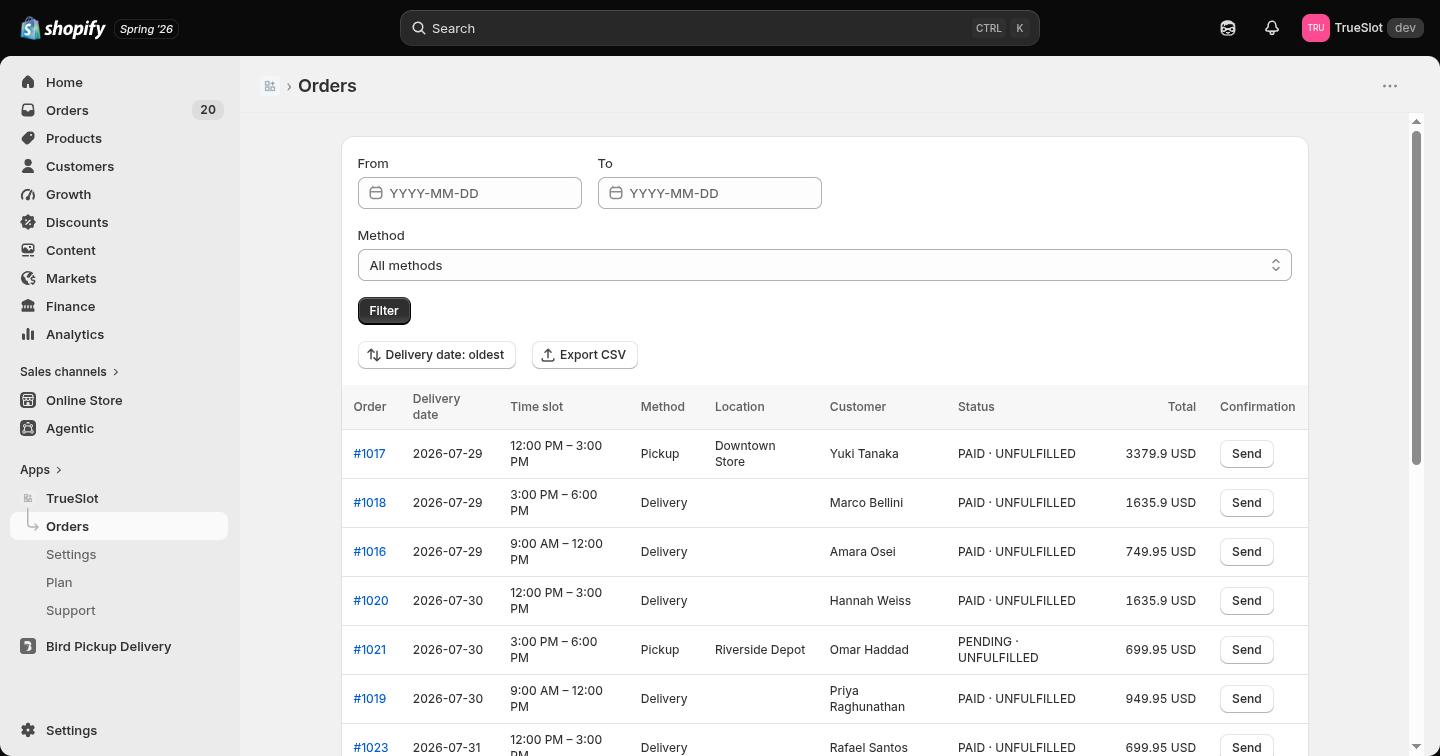Image resolution: width=1440 pixels, height=756 pixels.
Task: Open the notifications bell
Action: tap(1272, 28)
